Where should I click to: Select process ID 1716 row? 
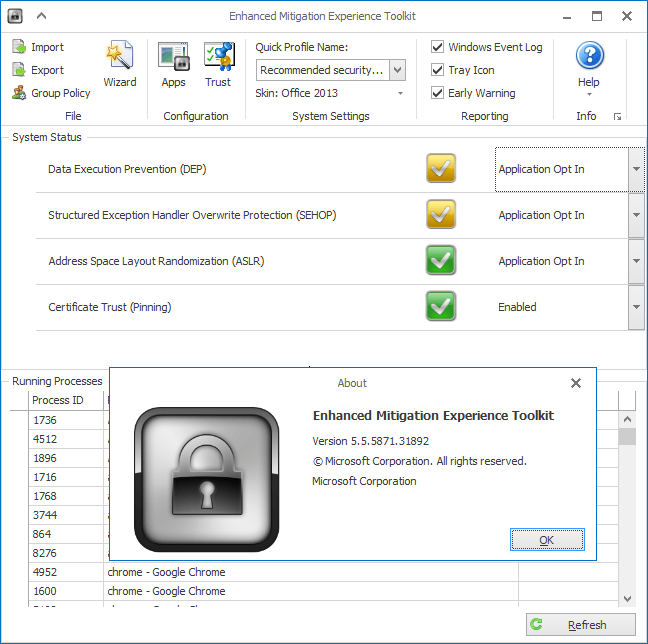tap(66, 477)
